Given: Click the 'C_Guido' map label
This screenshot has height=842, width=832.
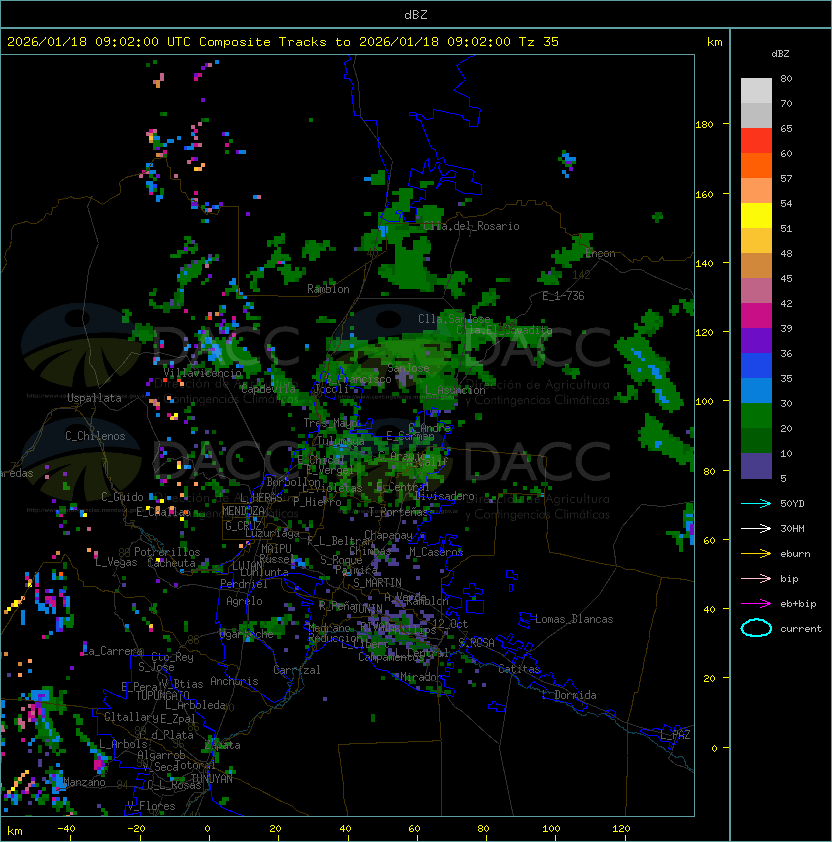Looking at the screenshot, I should 122,497.
